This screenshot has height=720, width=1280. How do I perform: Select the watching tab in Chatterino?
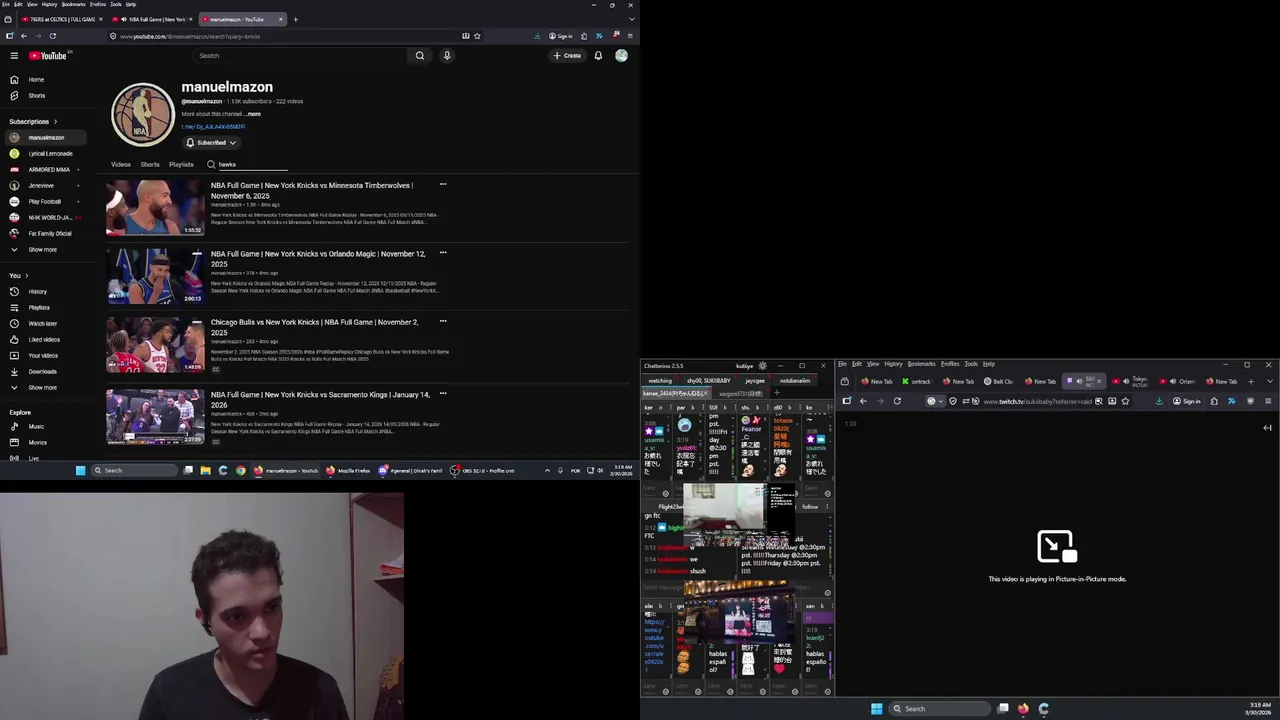[660, 381]
